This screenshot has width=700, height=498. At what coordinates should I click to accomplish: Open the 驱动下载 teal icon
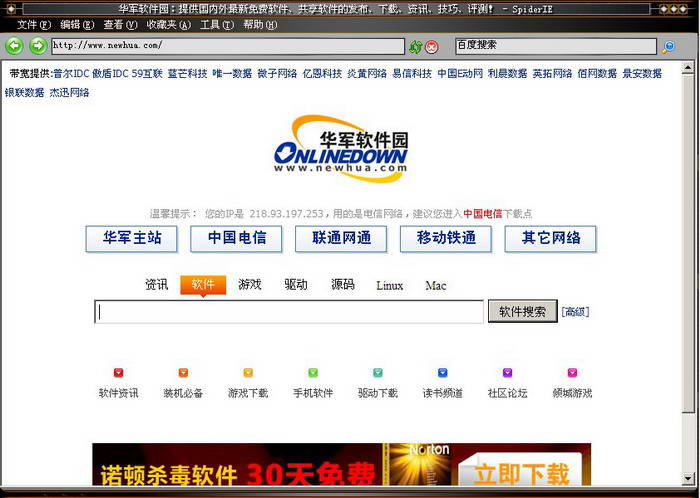(x=378, y=373)
